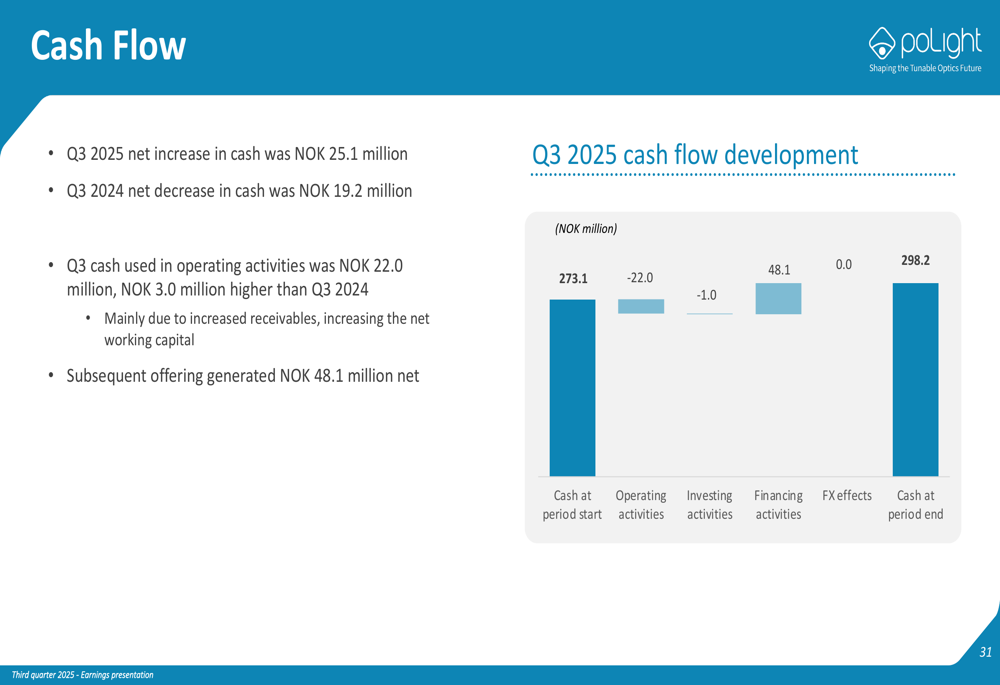This screenshot has height=685, width=1000.
Task: Click the Third quarter 2025 footer text
Action: coord(83,675)
